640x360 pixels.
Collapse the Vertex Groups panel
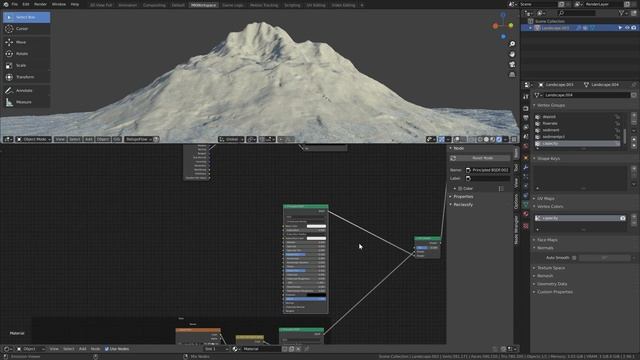point(551,105)
